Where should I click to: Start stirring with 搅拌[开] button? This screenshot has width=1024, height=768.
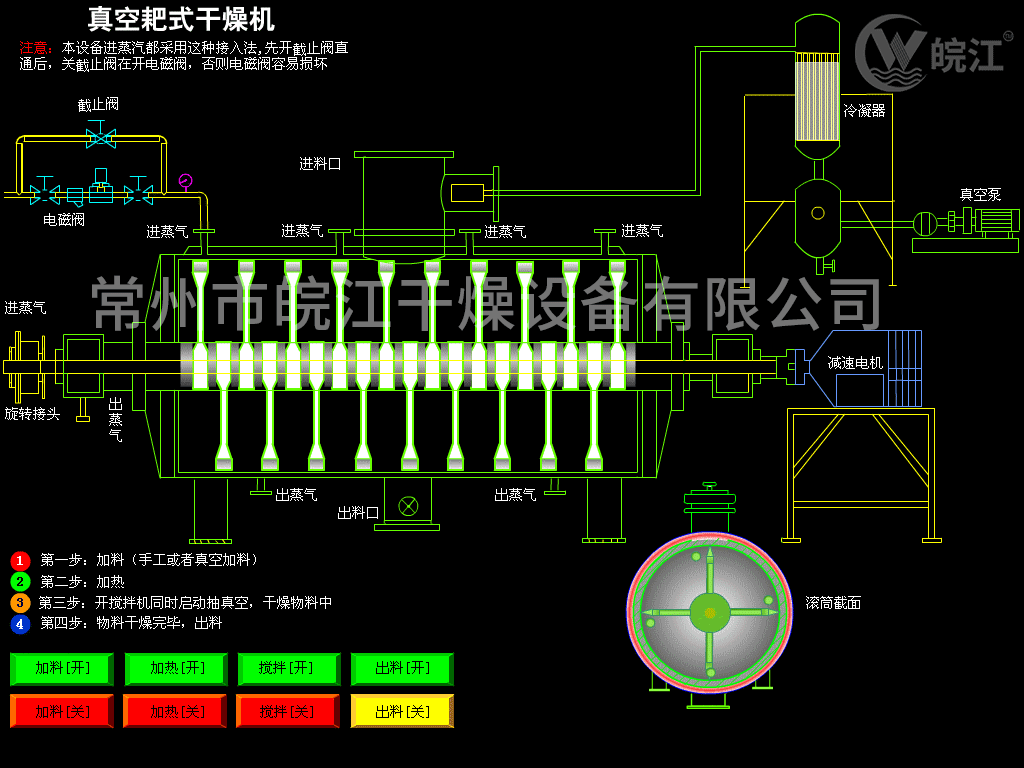tap(289, 668)
